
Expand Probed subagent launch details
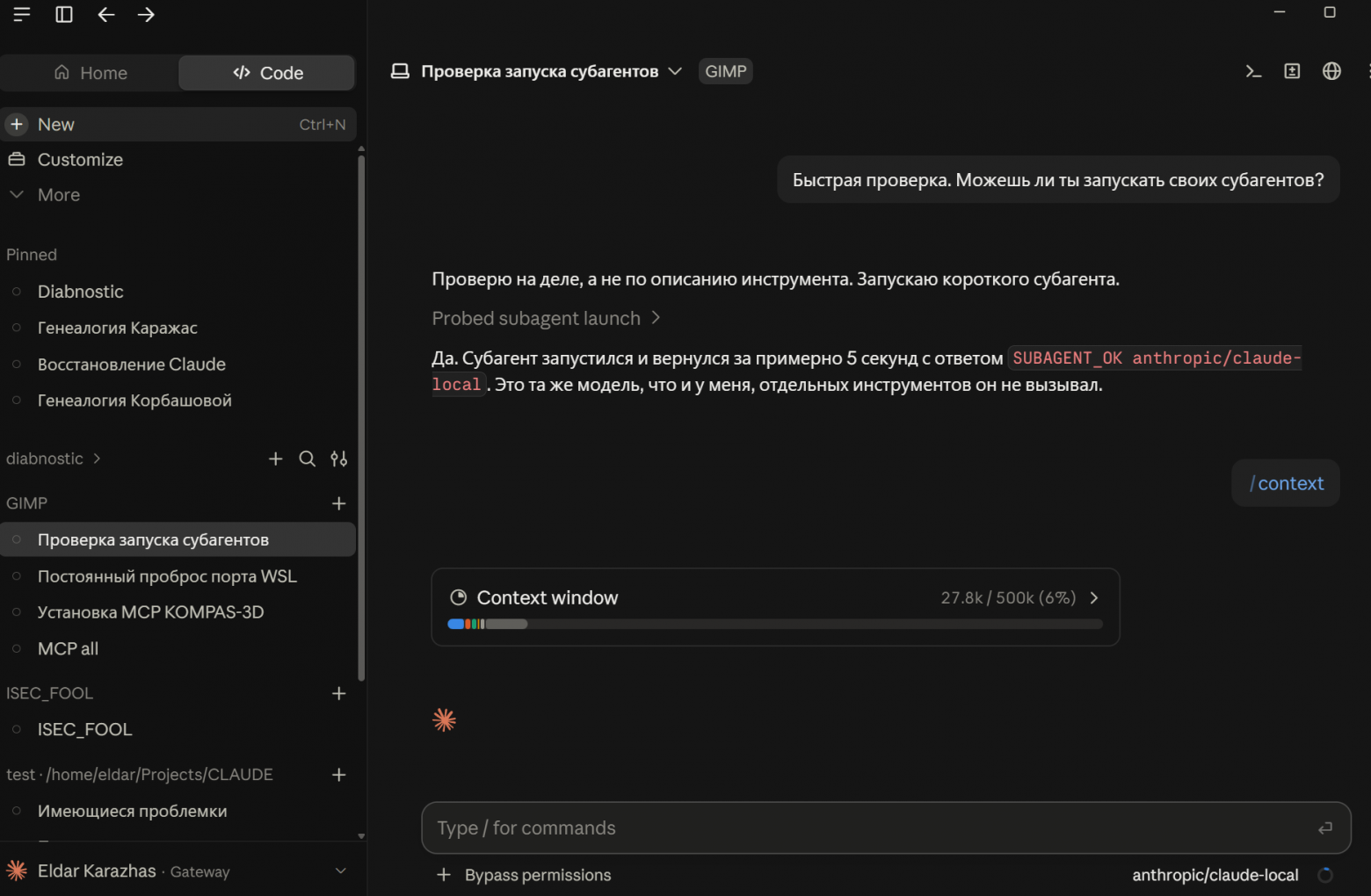point(546,318)
